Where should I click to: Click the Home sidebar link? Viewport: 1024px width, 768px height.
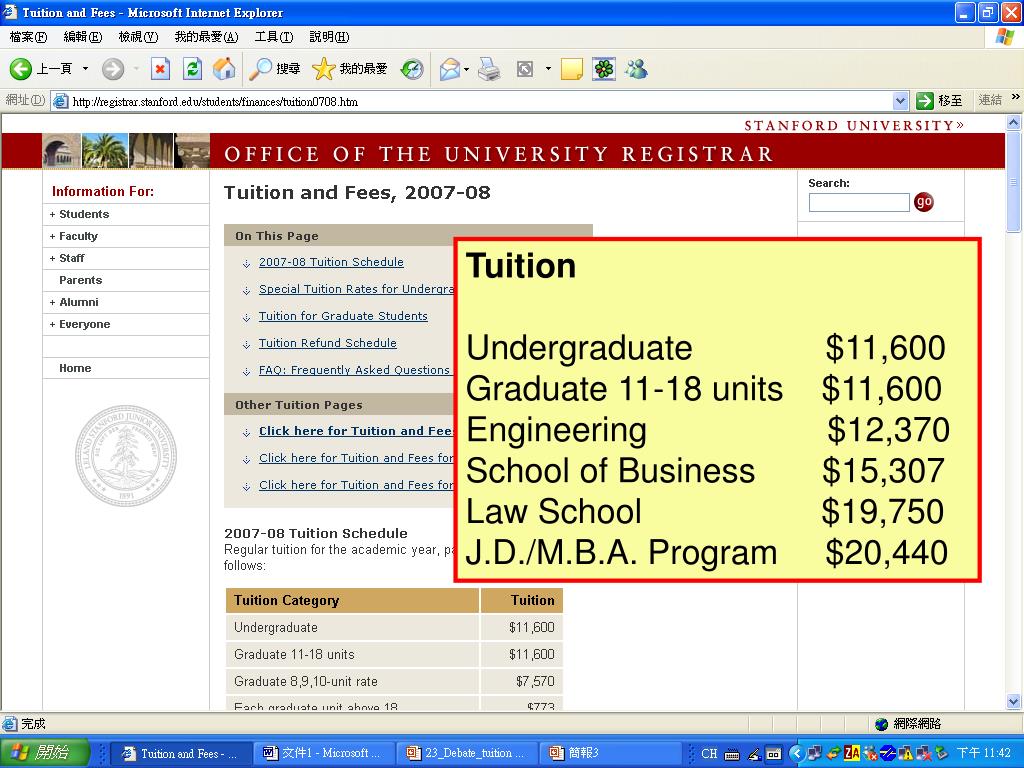[x=75, y=368]
